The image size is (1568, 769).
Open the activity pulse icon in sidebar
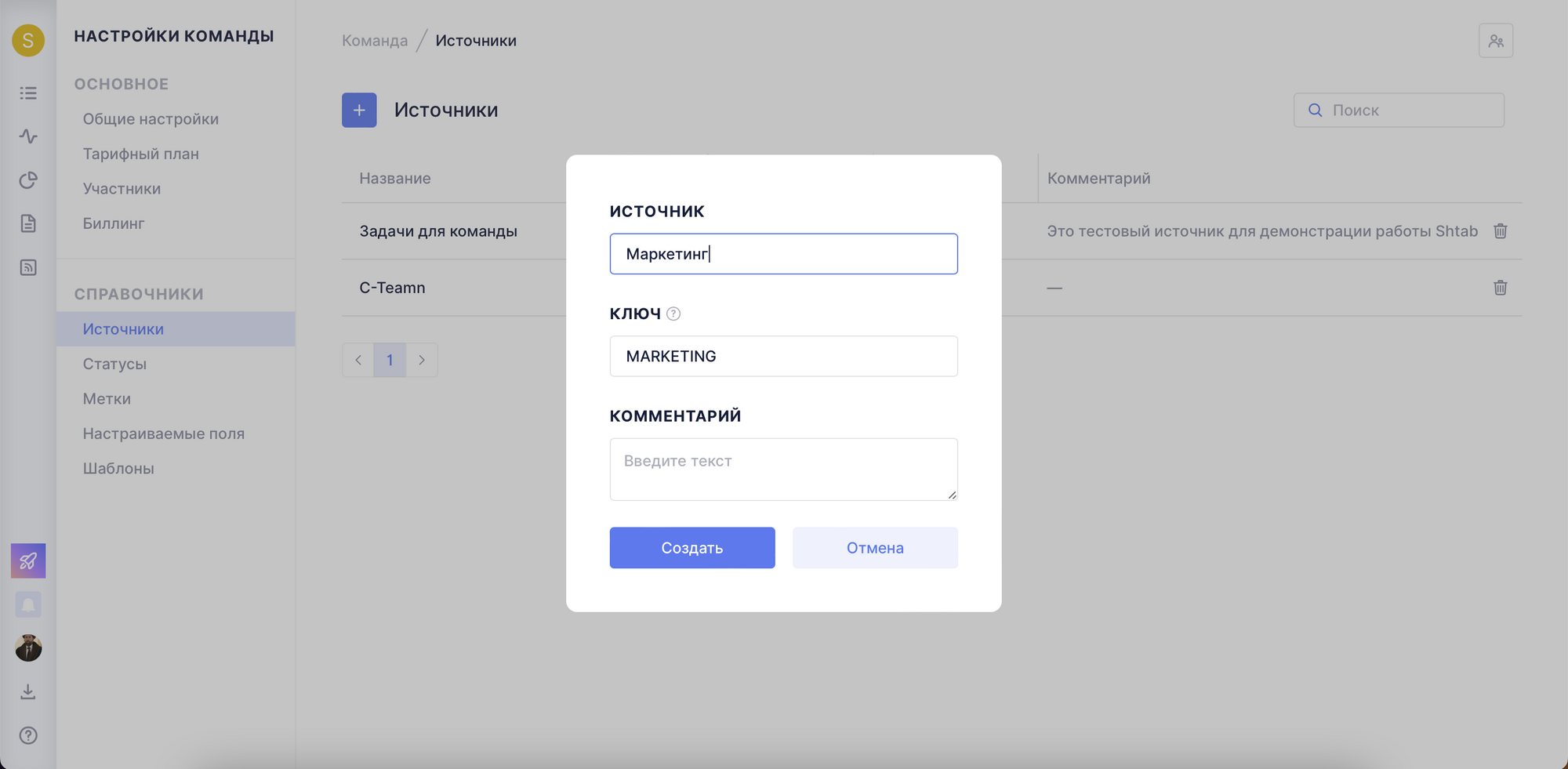(28, 136)
